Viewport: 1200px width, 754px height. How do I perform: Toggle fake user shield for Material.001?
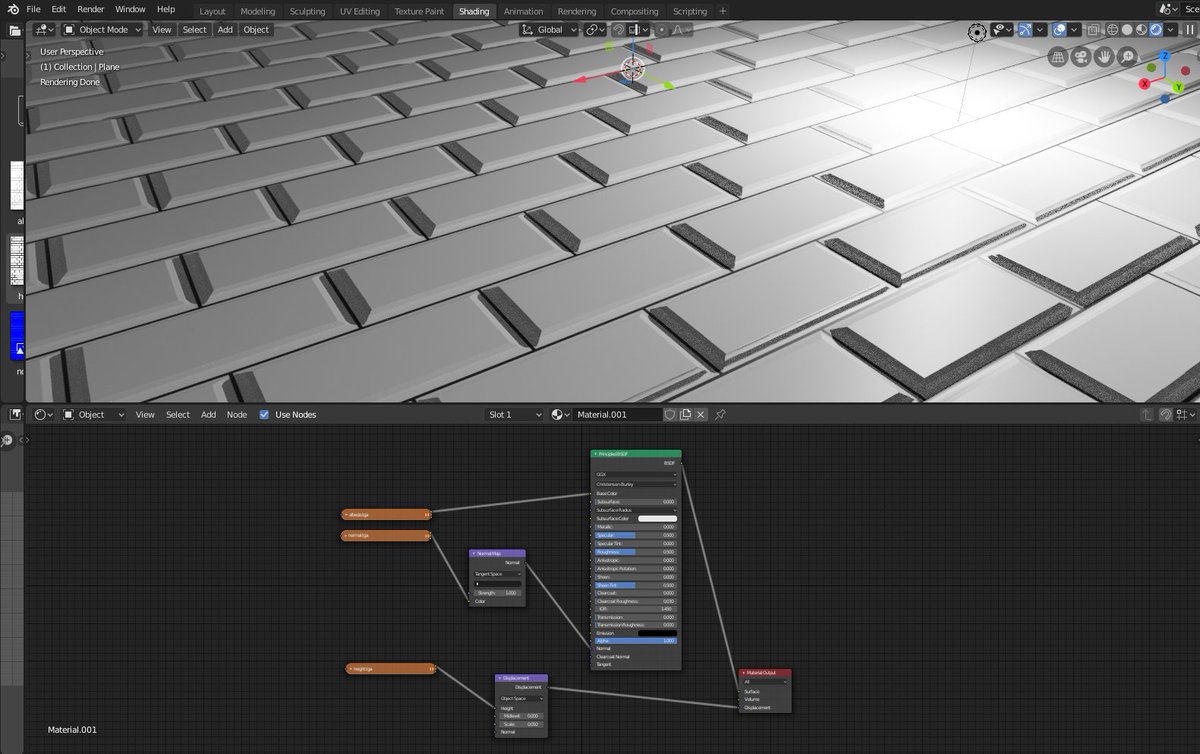click(x=670, y=414)
